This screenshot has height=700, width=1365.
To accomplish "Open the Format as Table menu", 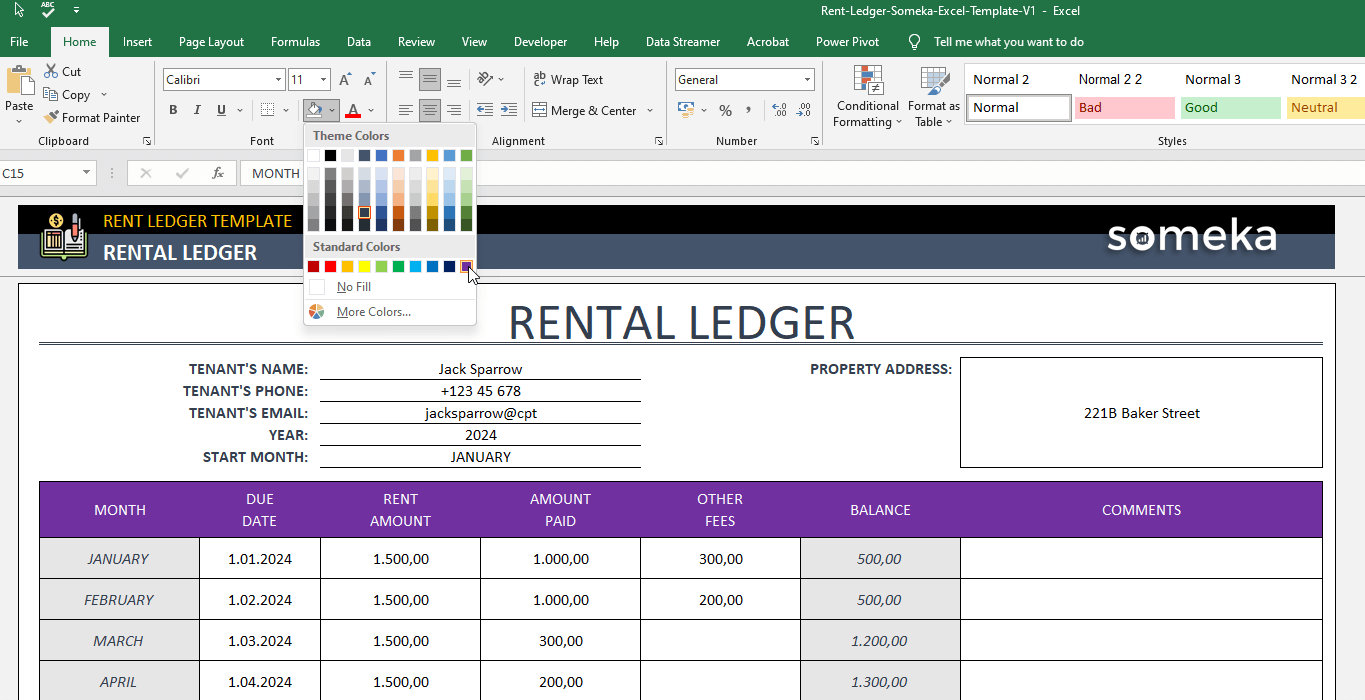I will click(933, 97).
